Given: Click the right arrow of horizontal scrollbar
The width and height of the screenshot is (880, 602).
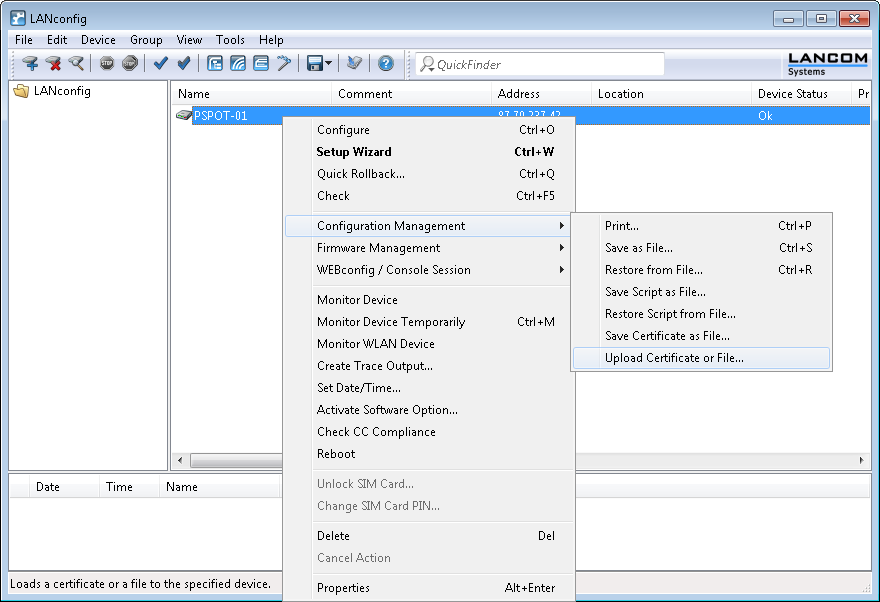Looking at the screenshot, I should [x=862, y=461].
